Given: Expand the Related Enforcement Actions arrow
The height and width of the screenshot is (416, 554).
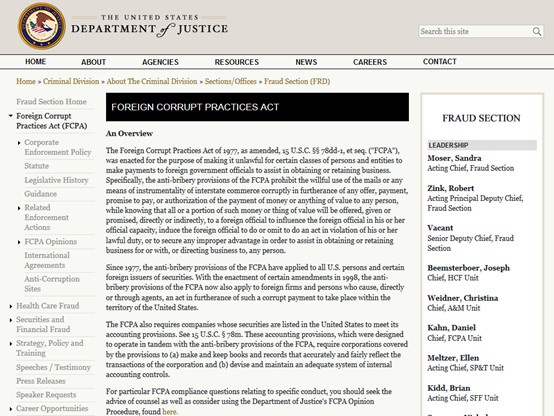Looking at the screenshot, I should tap(19, 208).
